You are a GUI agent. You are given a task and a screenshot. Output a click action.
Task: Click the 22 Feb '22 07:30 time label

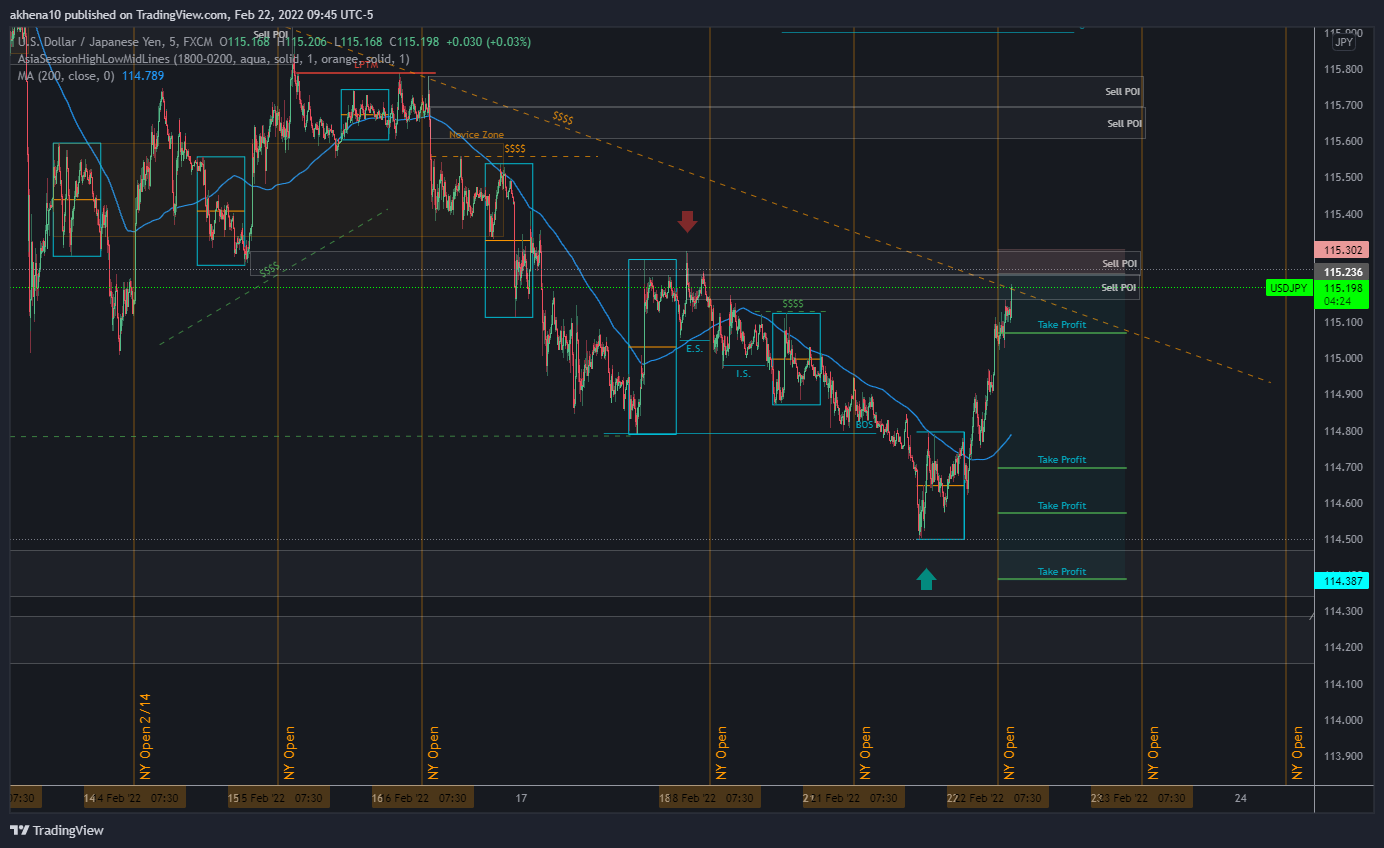click(998, 798)
